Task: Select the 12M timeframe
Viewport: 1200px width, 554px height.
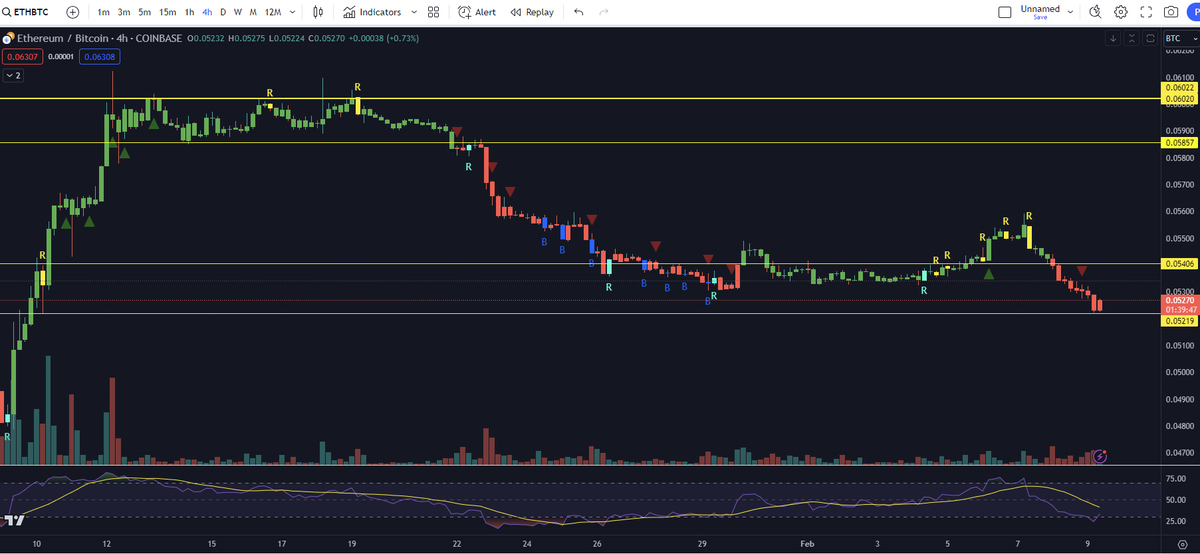Action: click(x=272, y=12)
